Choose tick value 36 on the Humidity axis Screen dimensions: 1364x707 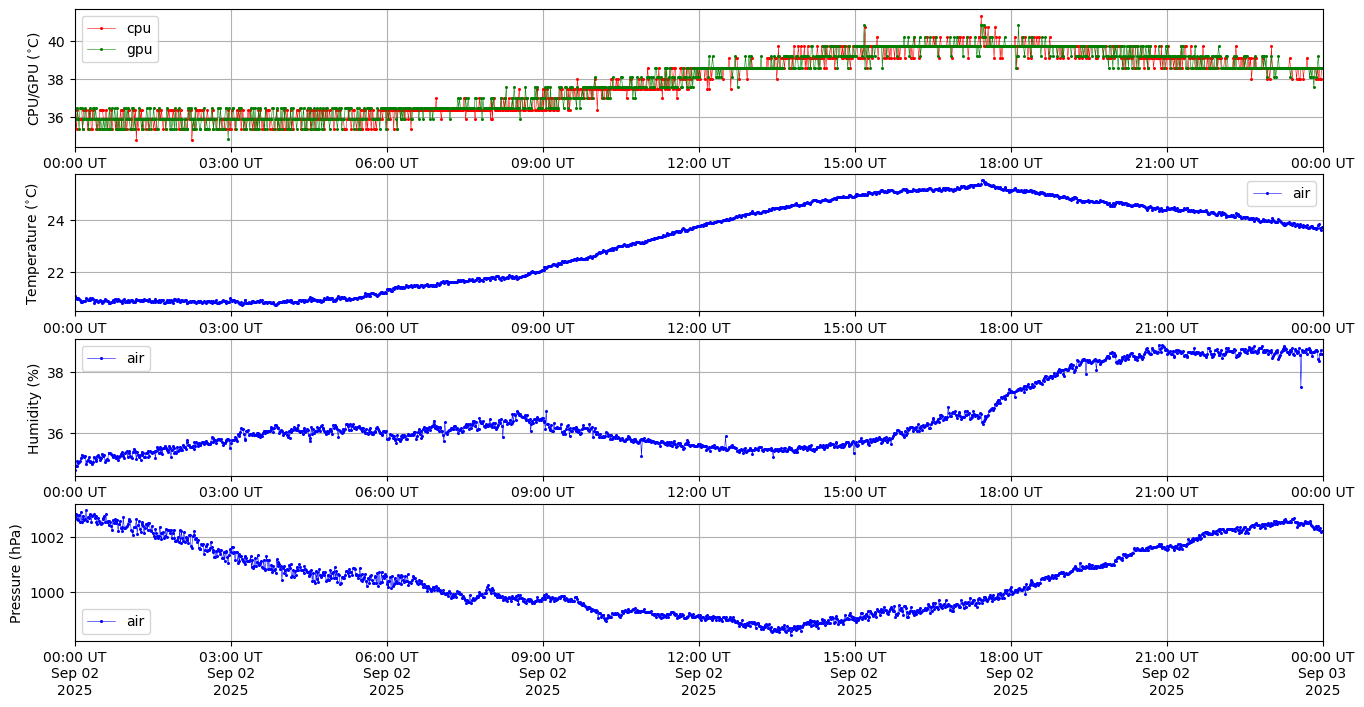(x=57, y=434)
